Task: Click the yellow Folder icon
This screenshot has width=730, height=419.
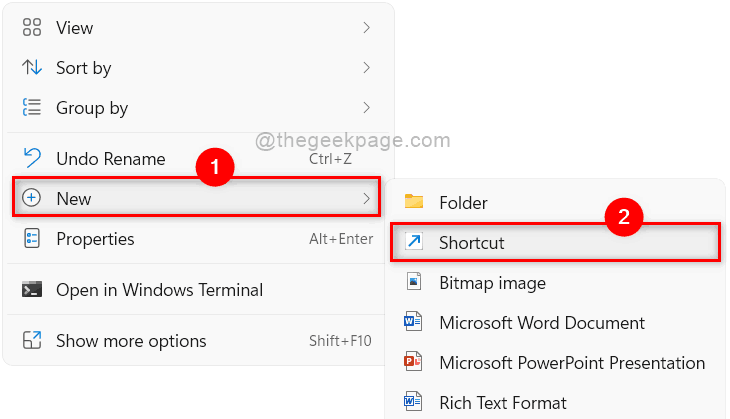Action: (414, 202)
